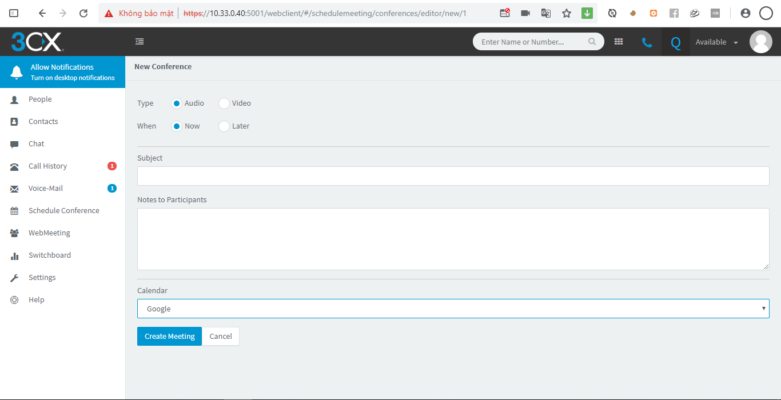Viewport: 781px width, 400px height.
Task: Click the user avatar profile picture
Action: pyautogui.click(x=760, y=42)
